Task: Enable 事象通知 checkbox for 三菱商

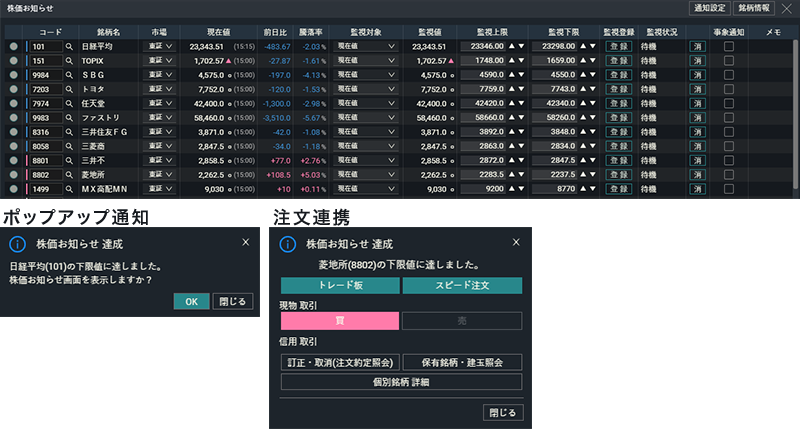Action: pos(729,146)
